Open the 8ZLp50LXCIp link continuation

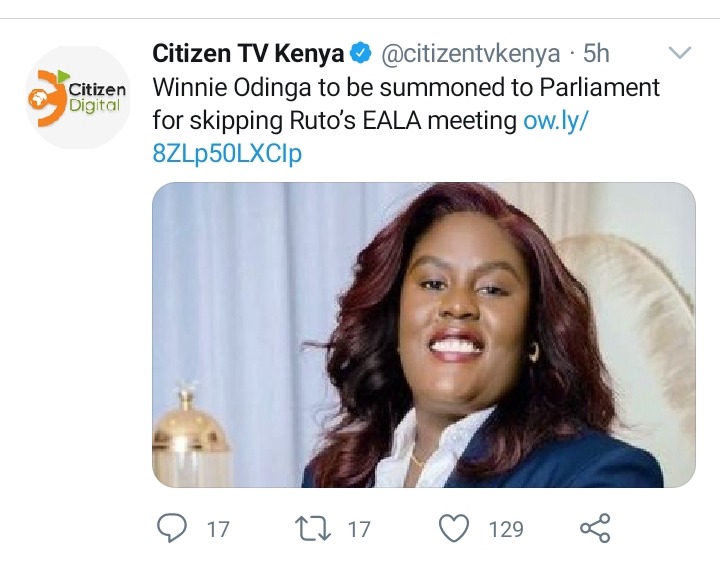click(x=227, y=154)
